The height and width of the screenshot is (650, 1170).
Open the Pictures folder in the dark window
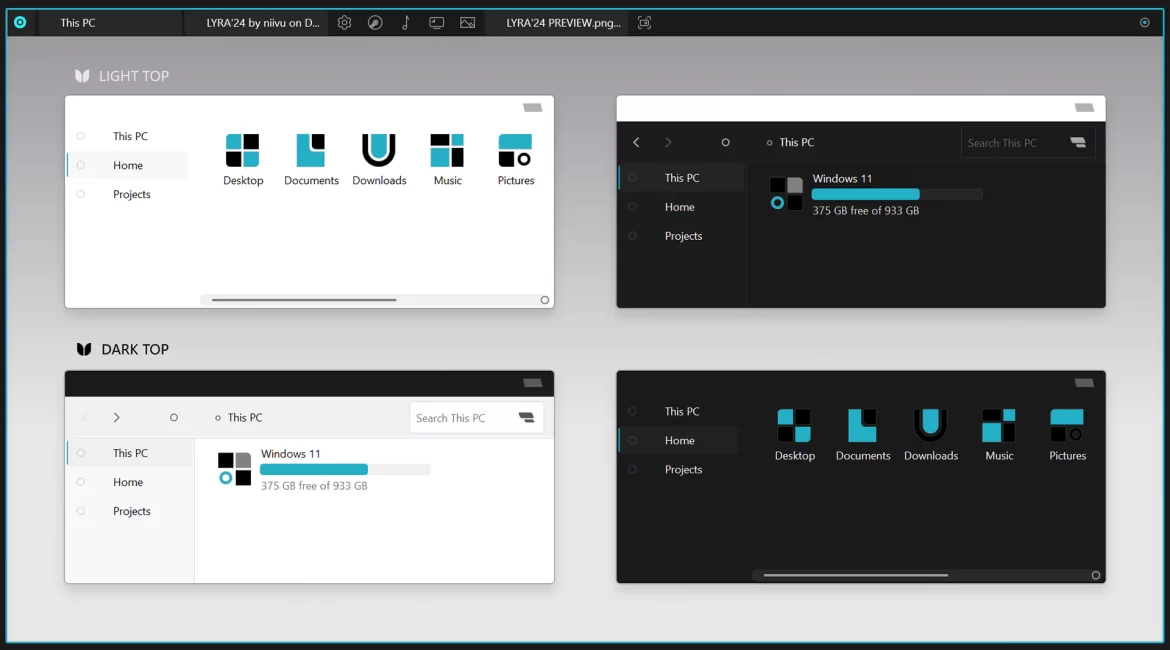pos(1067,434)
